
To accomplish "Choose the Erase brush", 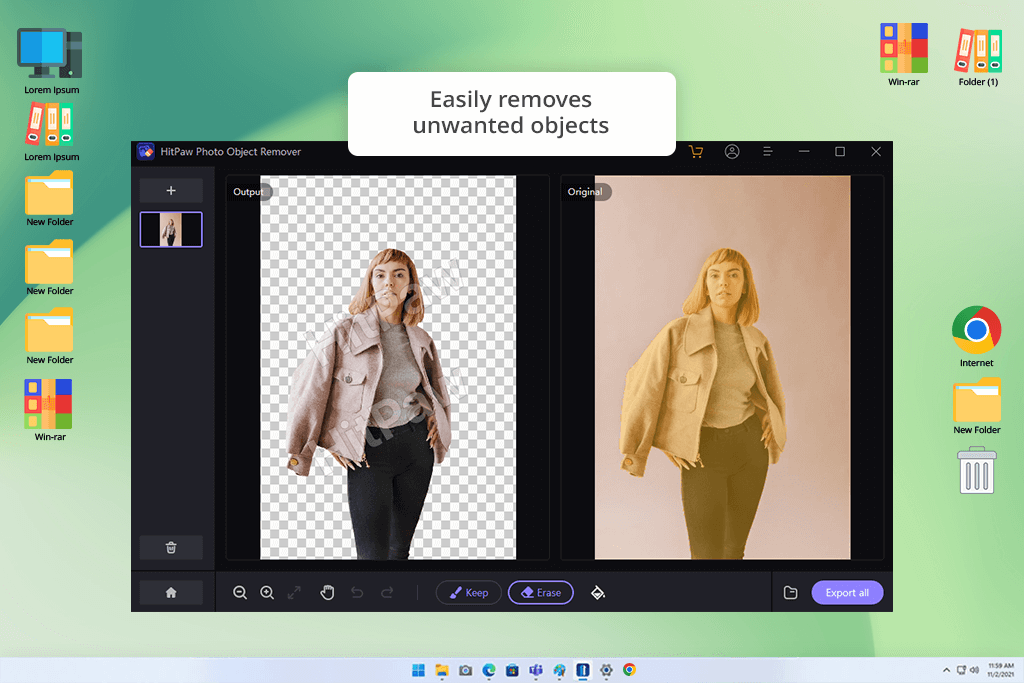I will [x=541, y=592].
